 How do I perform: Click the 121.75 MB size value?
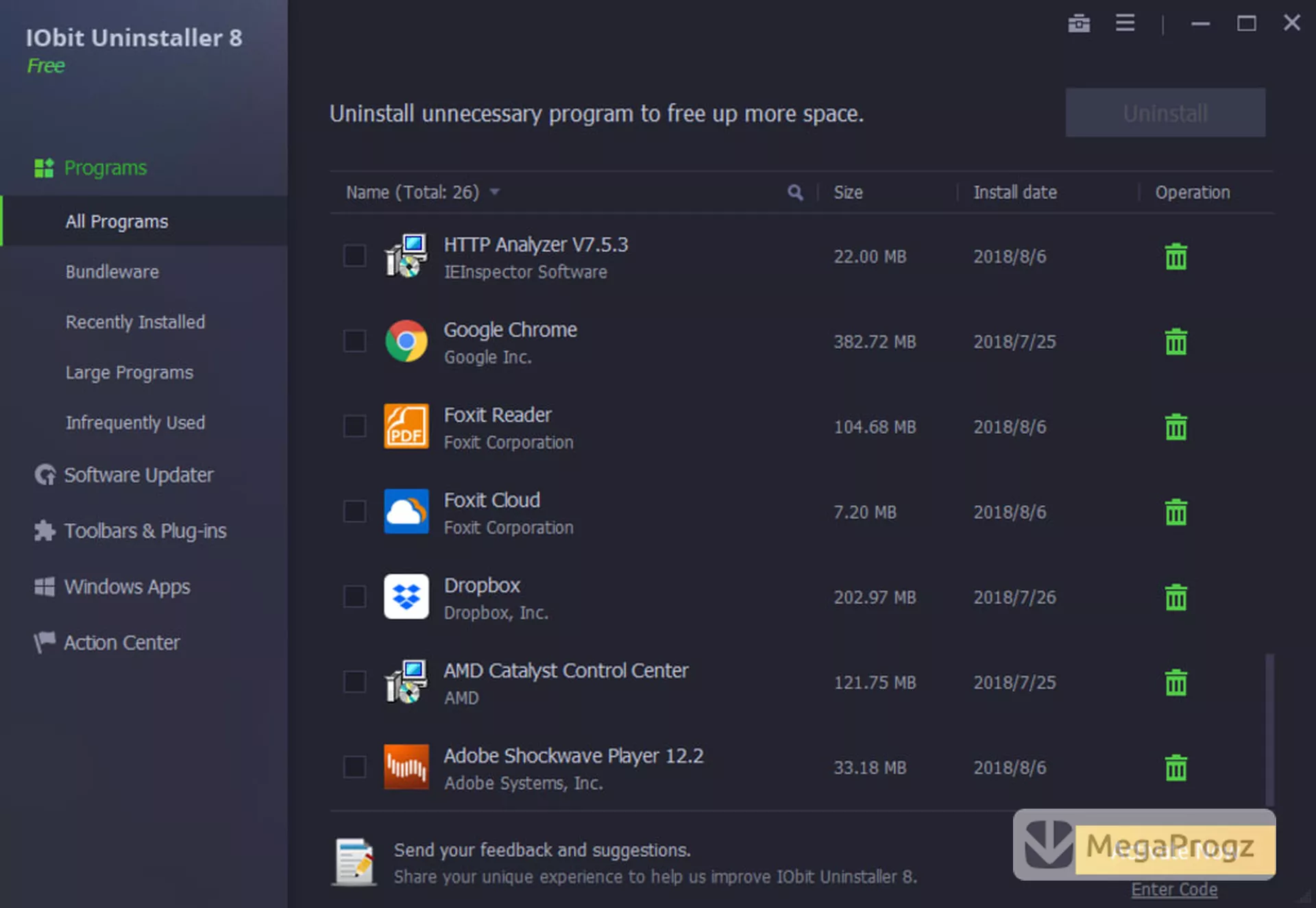tap(875, 683)
